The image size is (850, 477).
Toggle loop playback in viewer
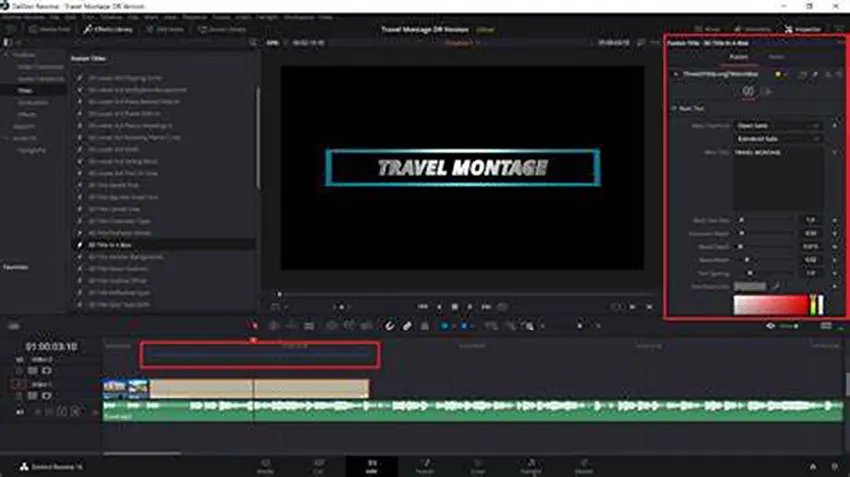coord(503,307)
